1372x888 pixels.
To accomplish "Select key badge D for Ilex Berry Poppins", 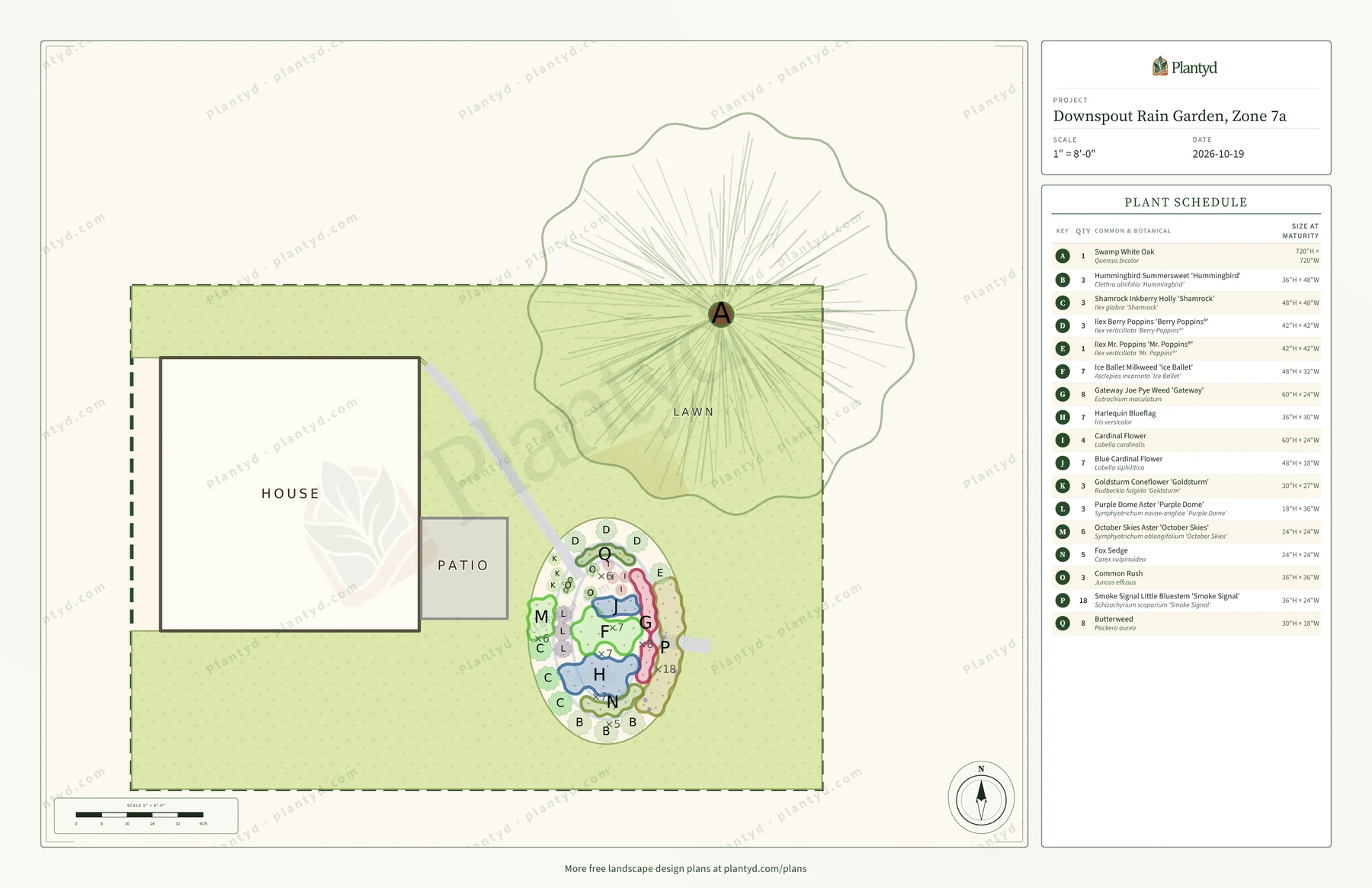I will click(1063, 325).
